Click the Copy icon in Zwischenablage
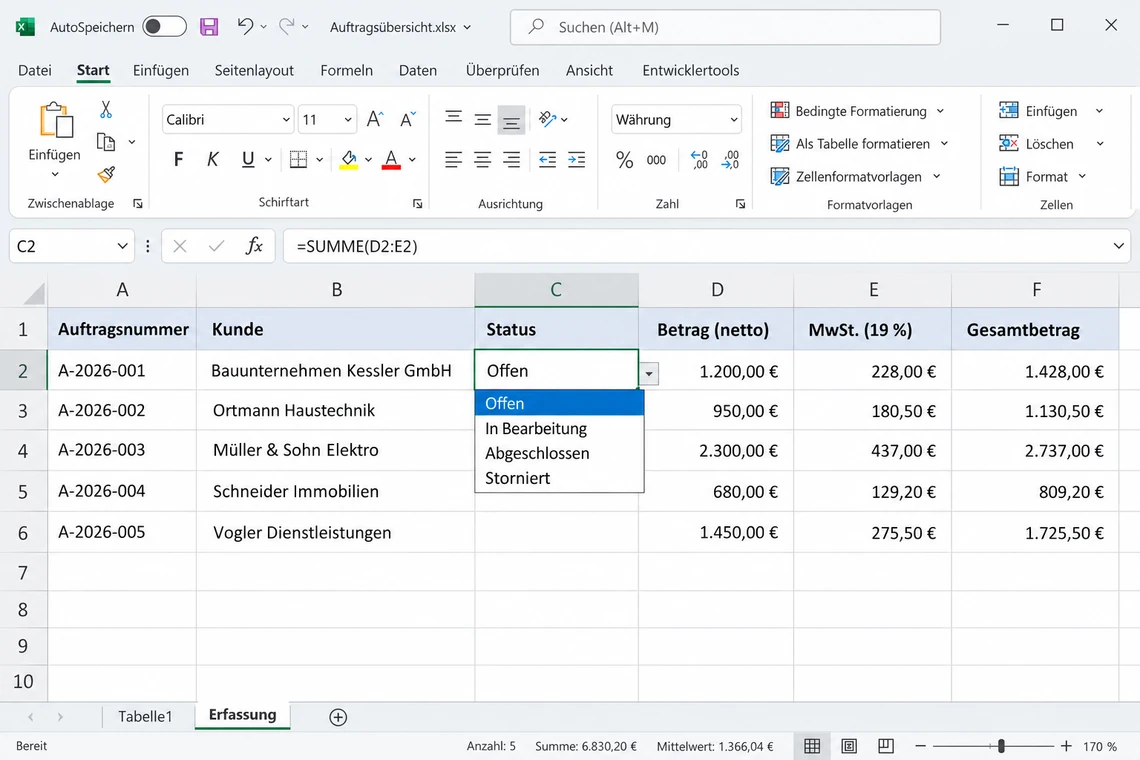The image size is (1140, 760). pyautogui.click(x=106, y=142)
